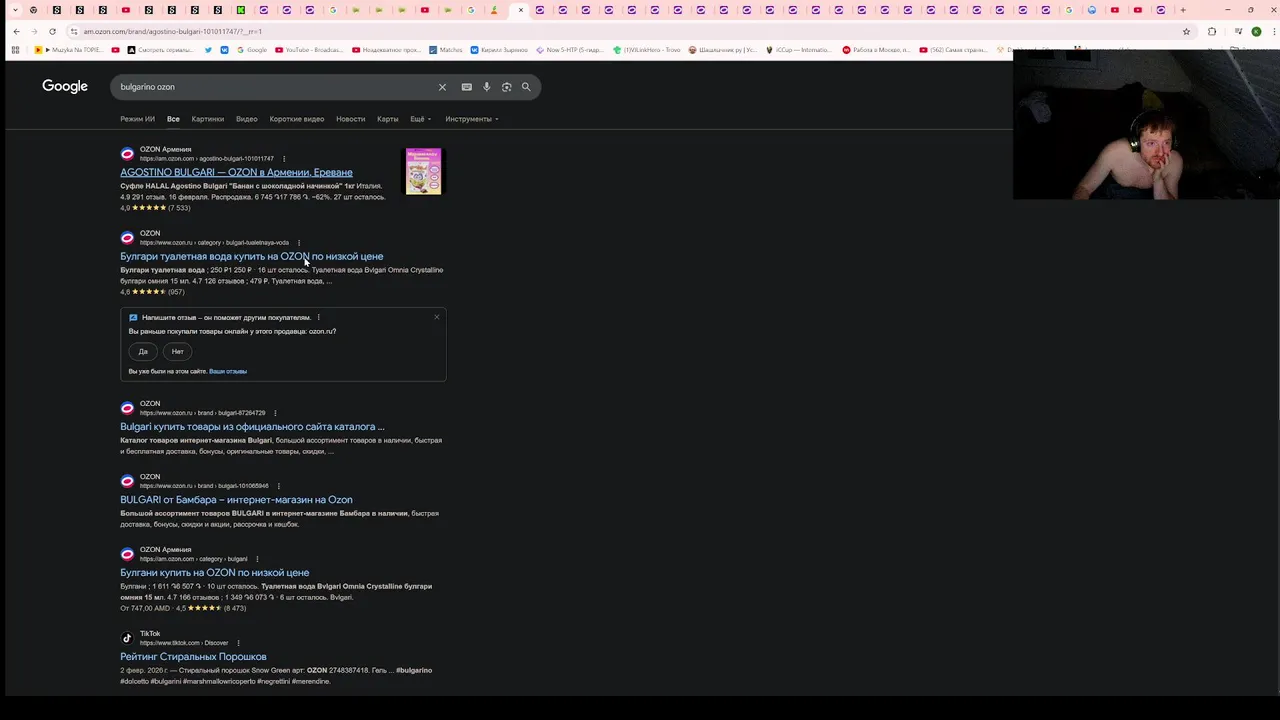The height and width of the screenshot is (720, 1280).
Task: Click the browser forward arrow
Action: [34, 31]
